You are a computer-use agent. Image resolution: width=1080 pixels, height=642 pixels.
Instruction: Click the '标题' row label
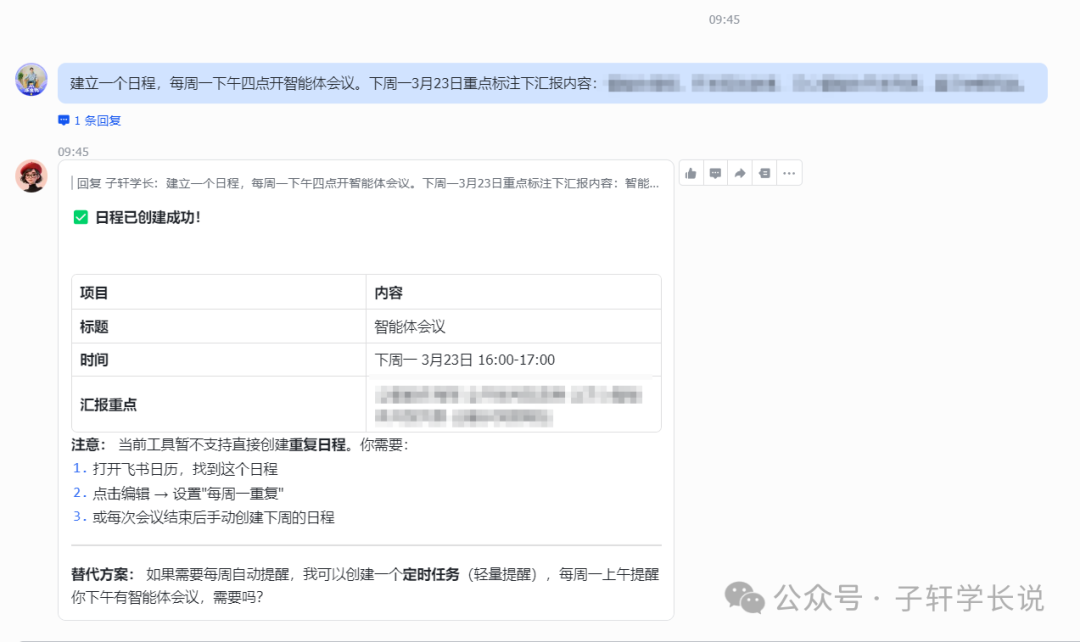pos(94,327)
